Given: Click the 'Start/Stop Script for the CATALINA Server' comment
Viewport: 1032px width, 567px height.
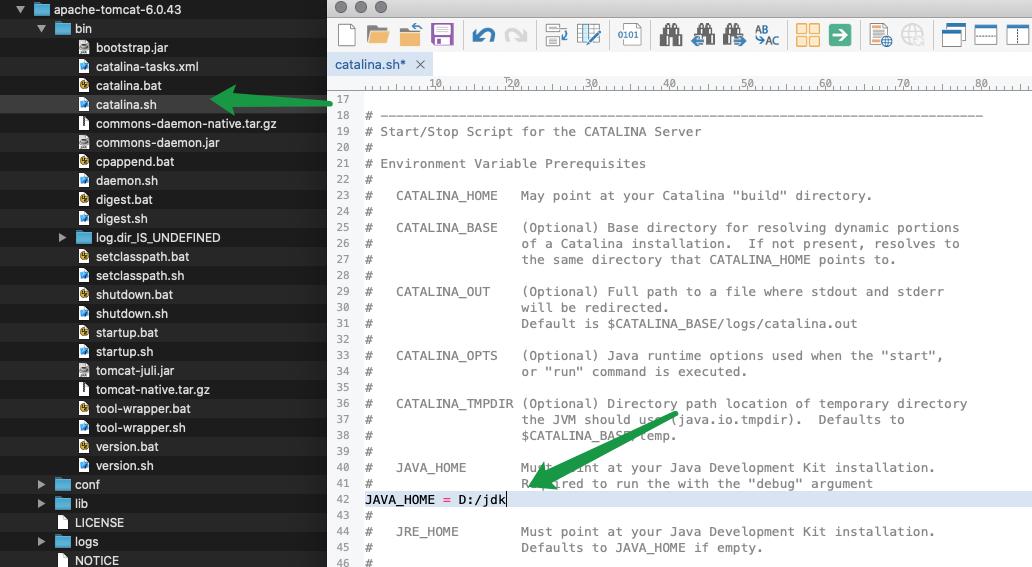Looking at the screenshot, I should [540, 132].
